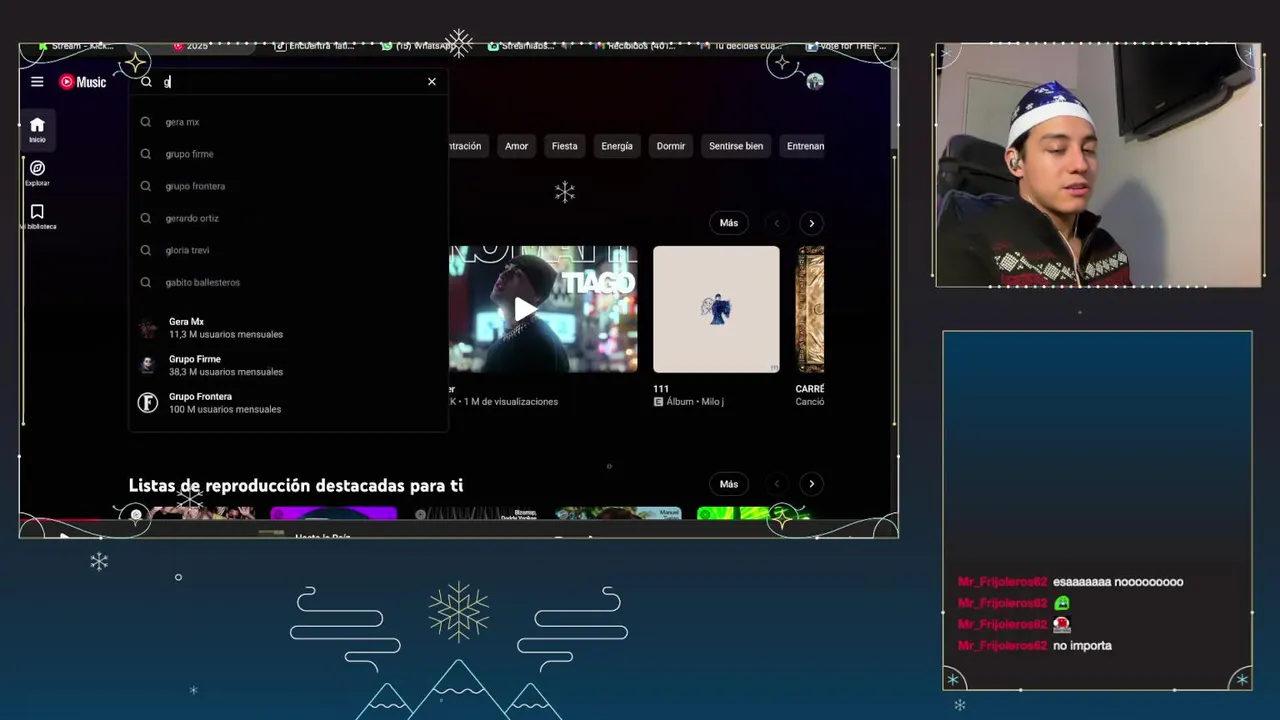This screenshot has width=1280, height=720.
Task: Play the TIAGO video thumbnail
Action: (543, 309)
